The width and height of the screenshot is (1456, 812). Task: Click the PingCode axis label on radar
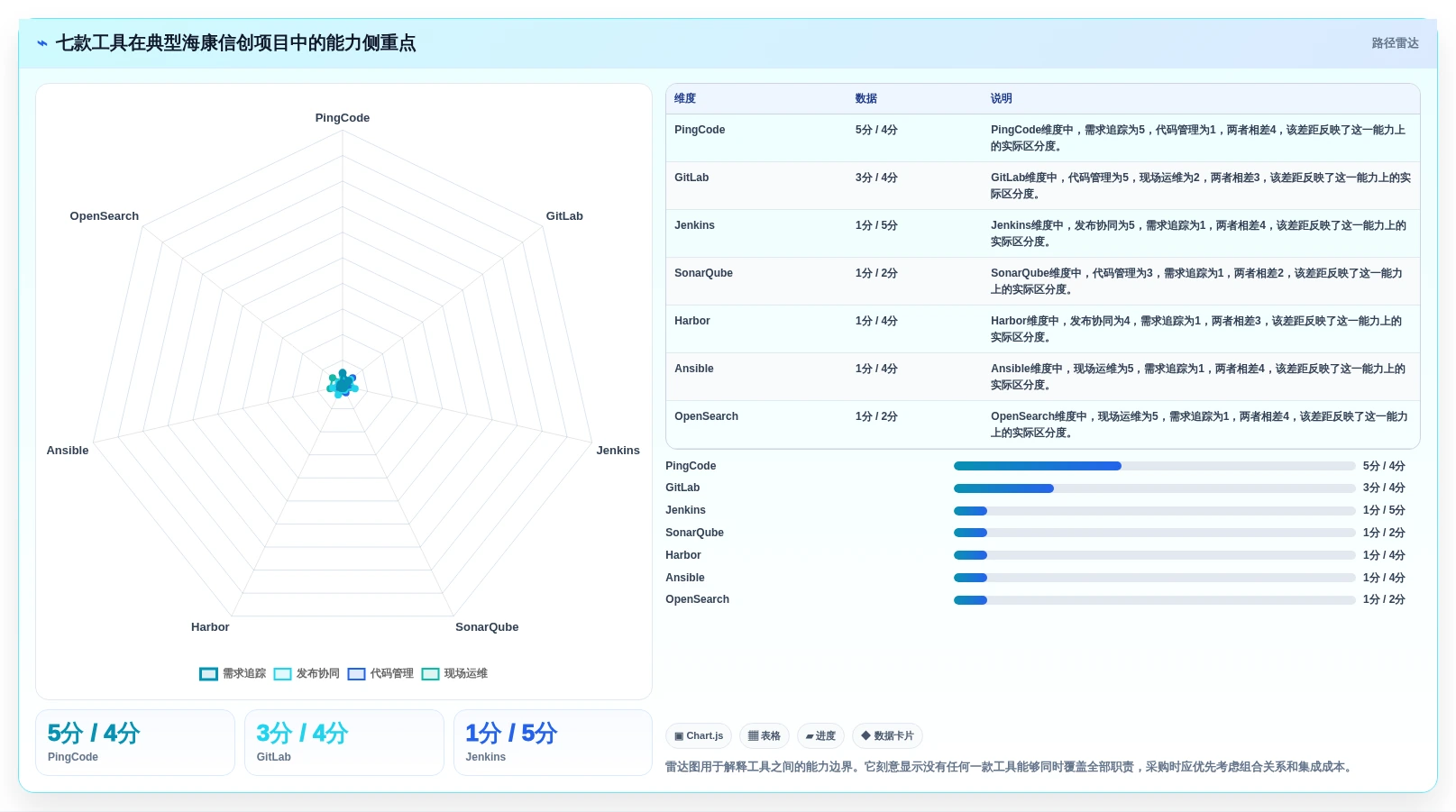(343, 118)
